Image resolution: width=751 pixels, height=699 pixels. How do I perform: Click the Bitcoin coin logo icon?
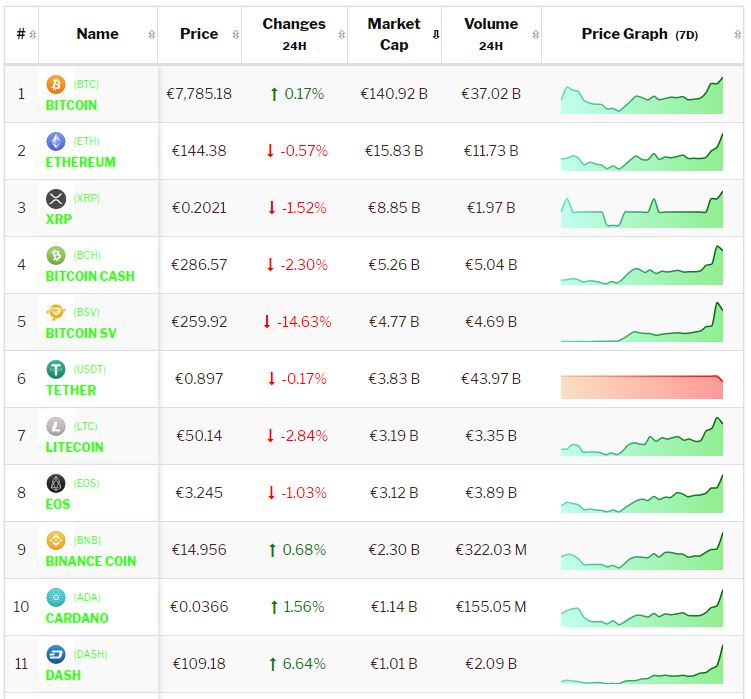(x=56, y=85)
